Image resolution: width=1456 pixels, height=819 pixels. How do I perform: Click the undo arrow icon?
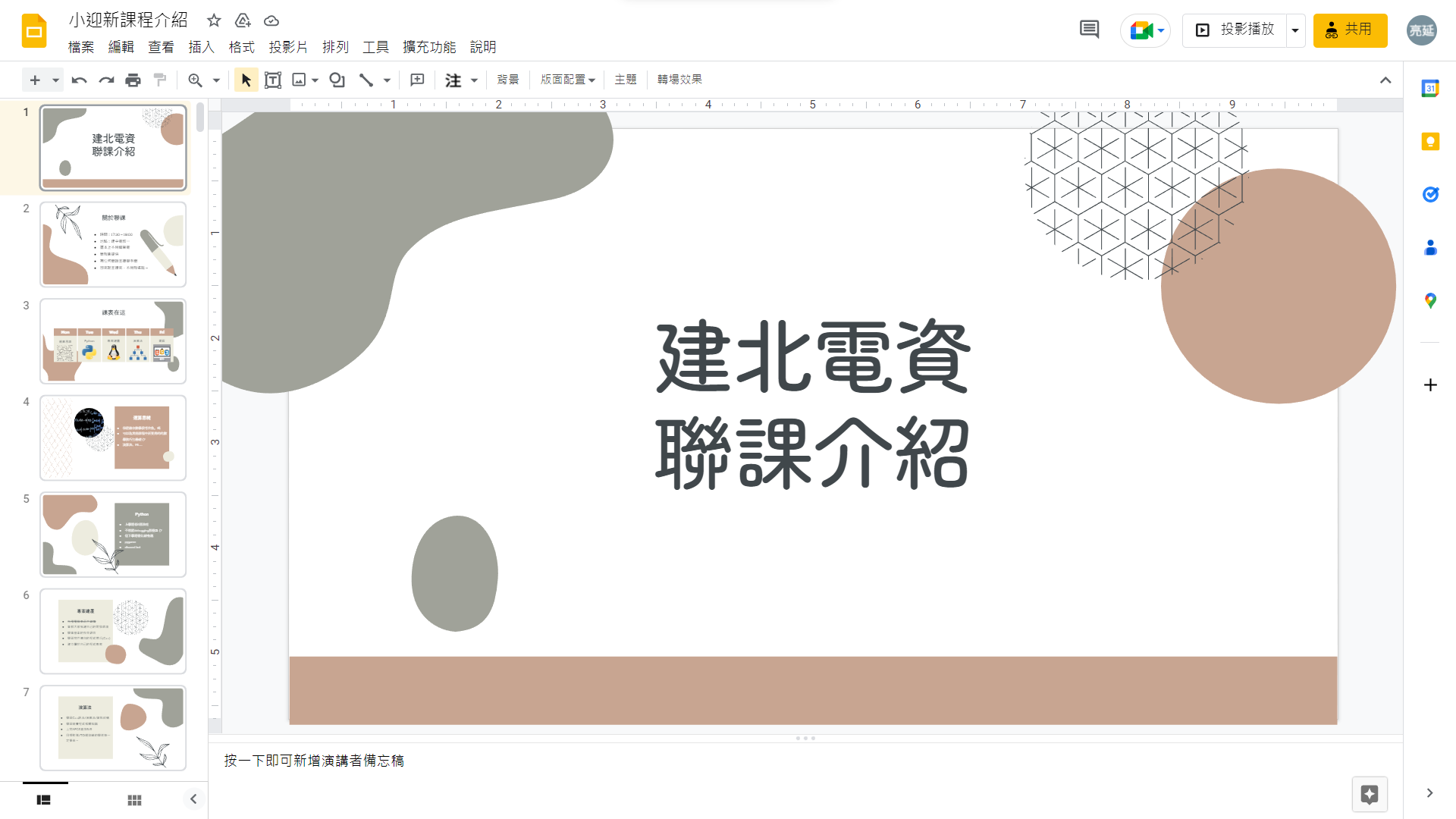click(x=79, y=80)
